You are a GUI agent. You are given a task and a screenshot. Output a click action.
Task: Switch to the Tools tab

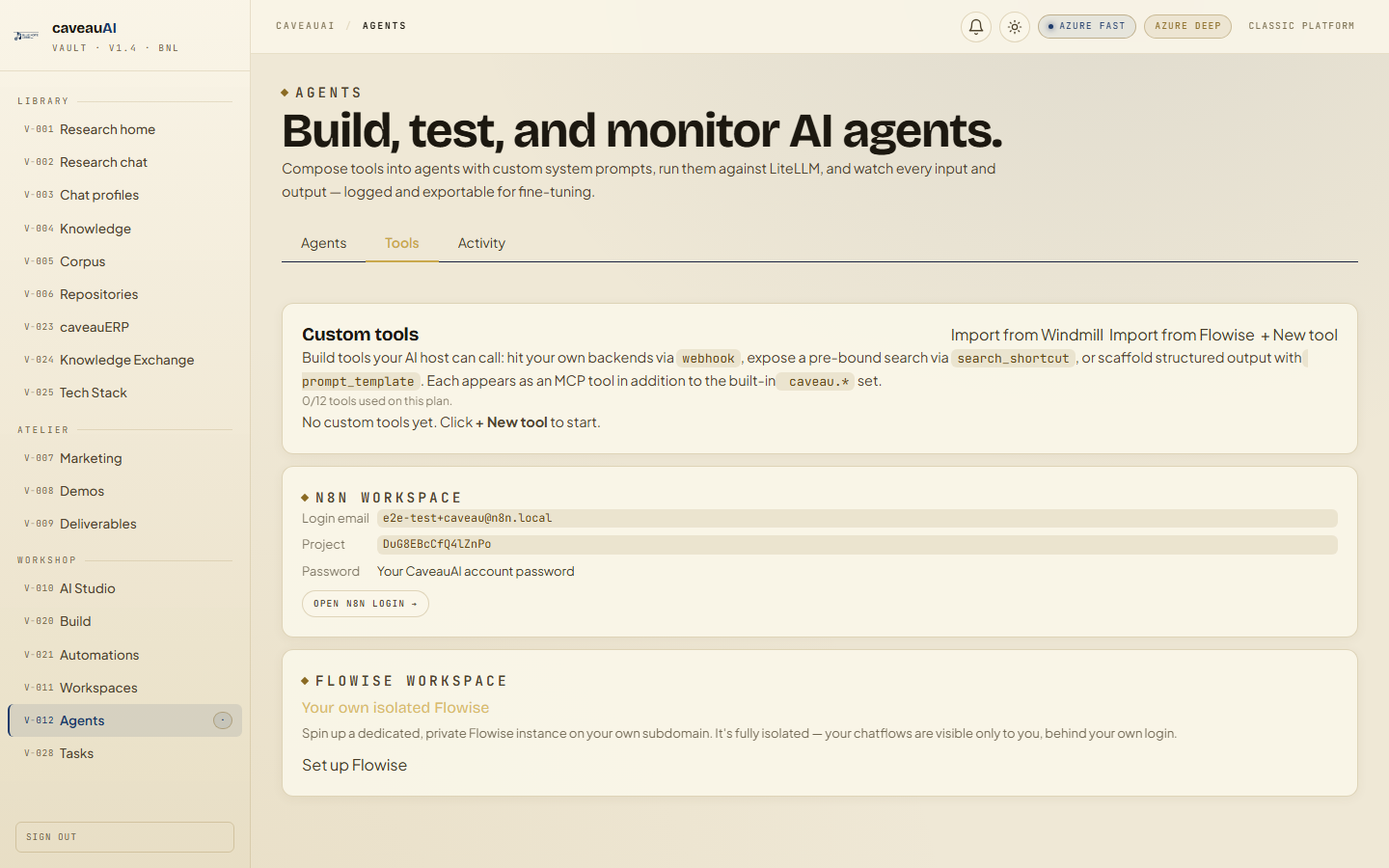401,243
